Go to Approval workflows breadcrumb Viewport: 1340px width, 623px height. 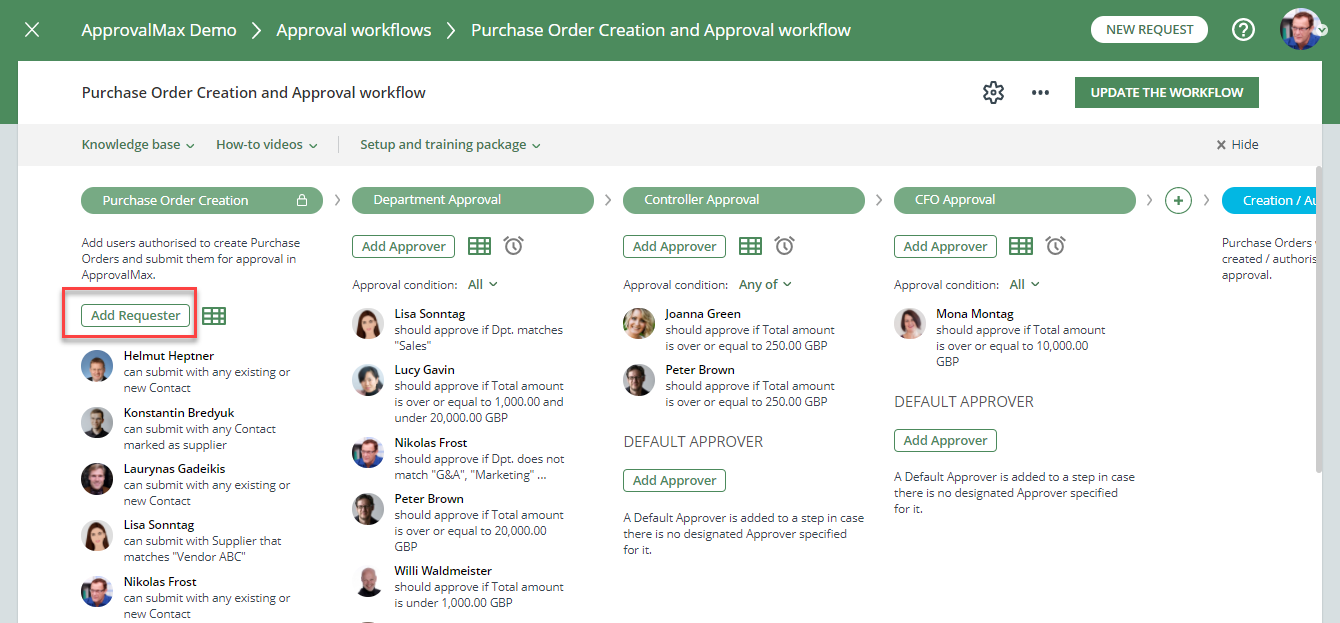pos(354,30)
